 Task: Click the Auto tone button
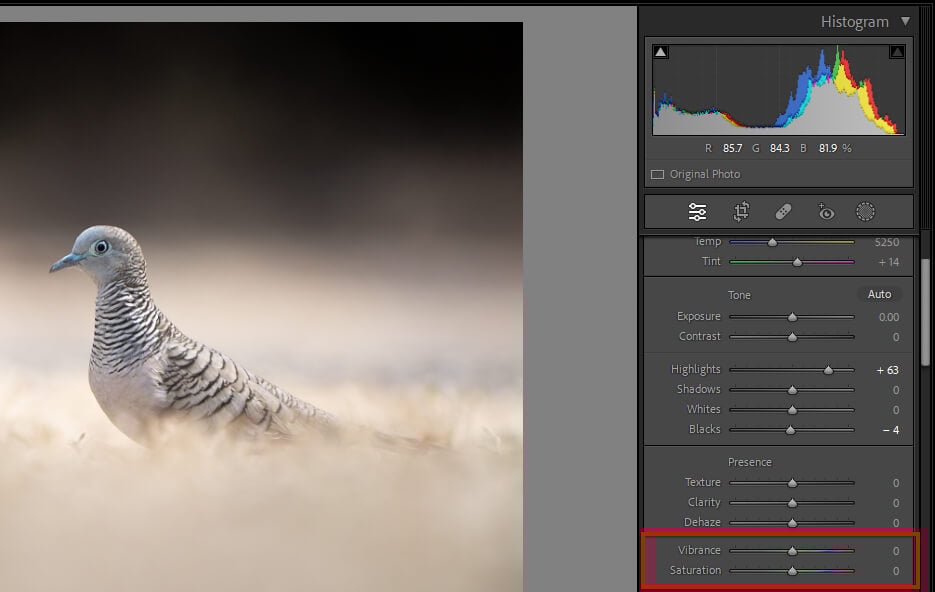point(879,295)
